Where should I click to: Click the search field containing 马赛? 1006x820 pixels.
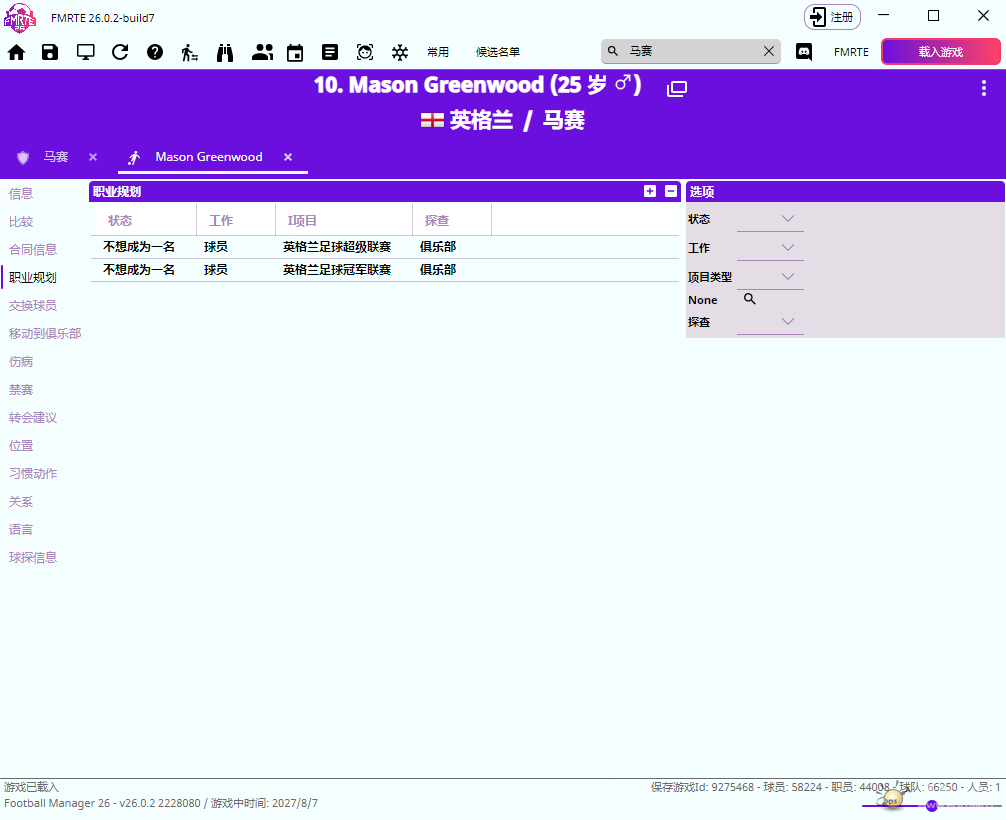(x=690, y=51)
